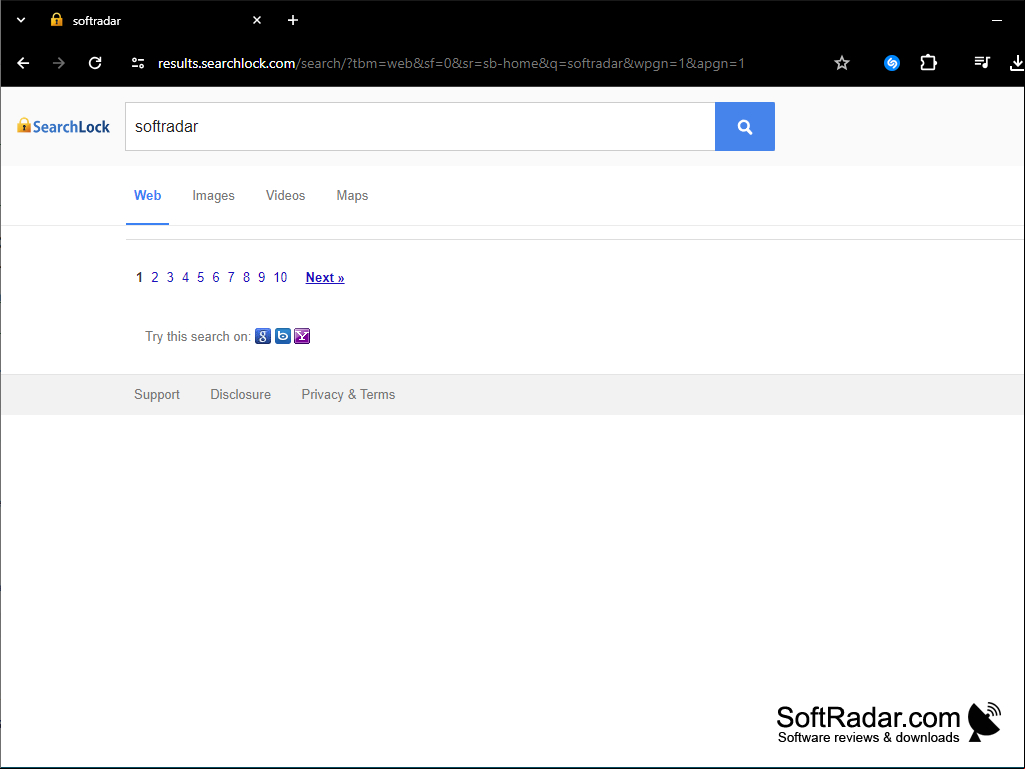Screen dimensions: 1025x769
Task: Select the softradar browser tab
Action: click(x=157, y=20)
